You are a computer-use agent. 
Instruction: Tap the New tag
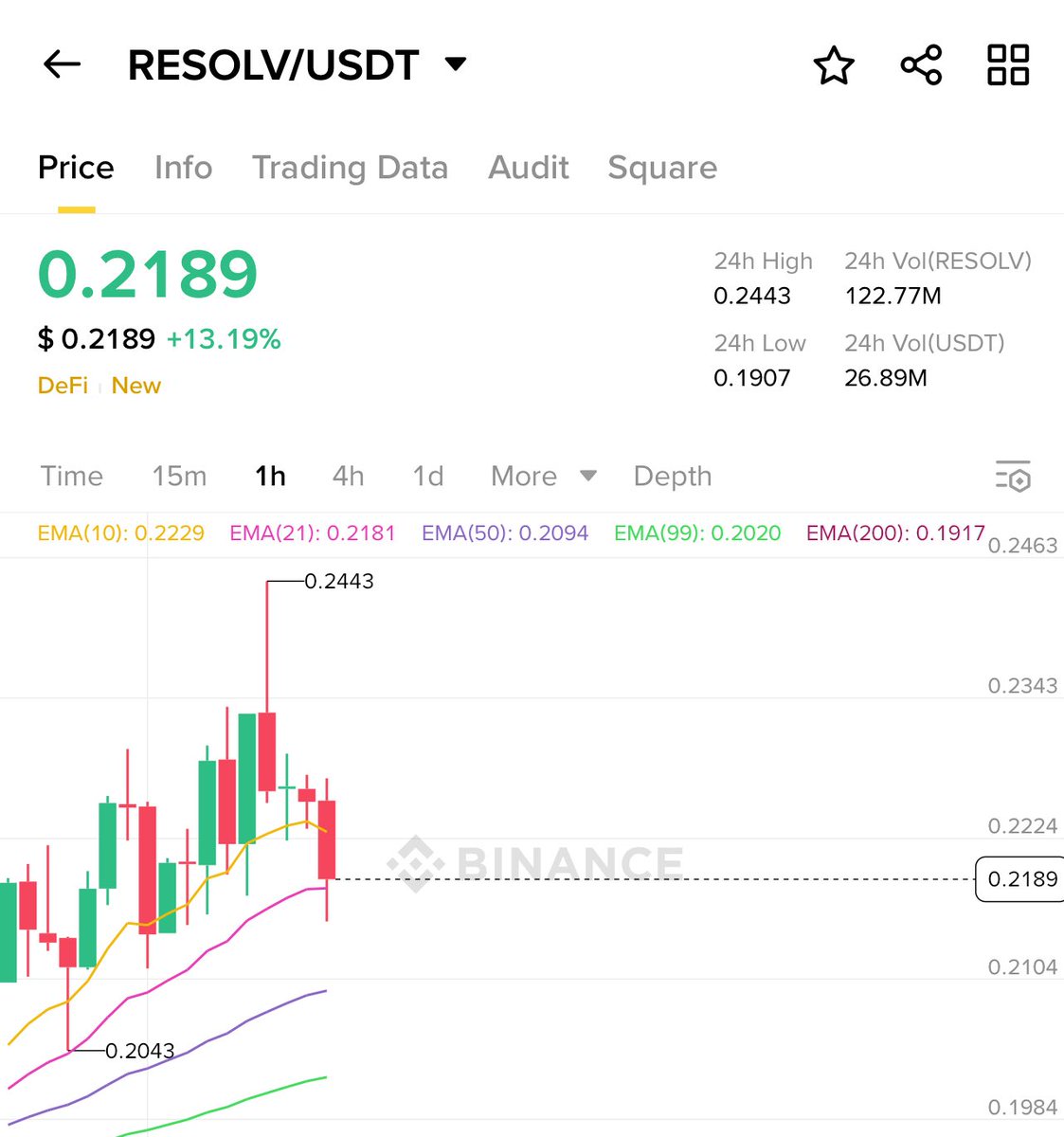[136, 386]
